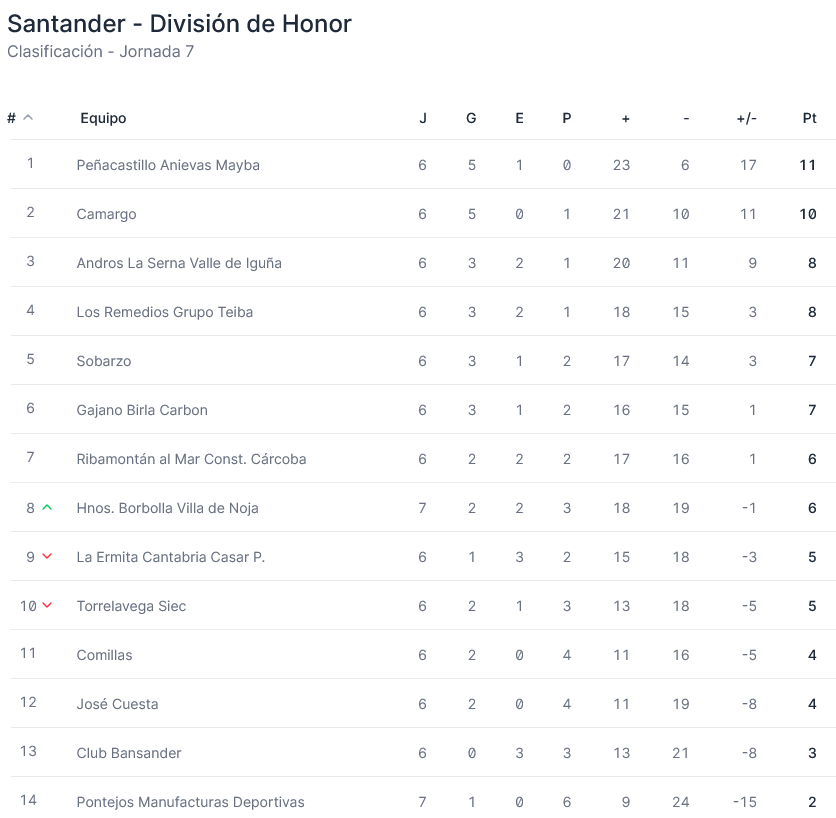Sort by the P losses column header
This screenshot has height=818, width=836.
click(567, 118)
